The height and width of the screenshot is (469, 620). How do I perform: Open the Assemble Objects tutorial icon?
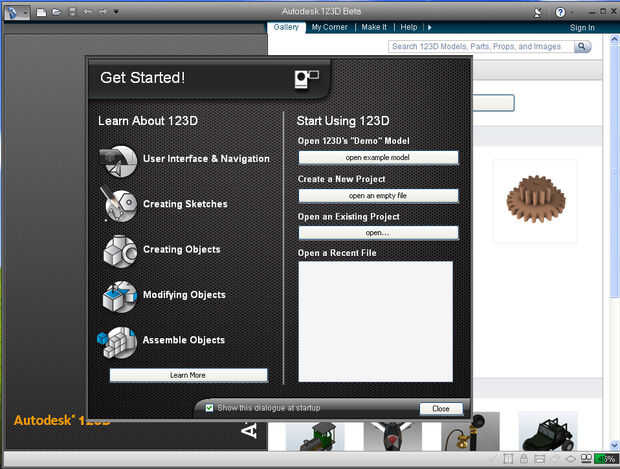pos(117,342)
